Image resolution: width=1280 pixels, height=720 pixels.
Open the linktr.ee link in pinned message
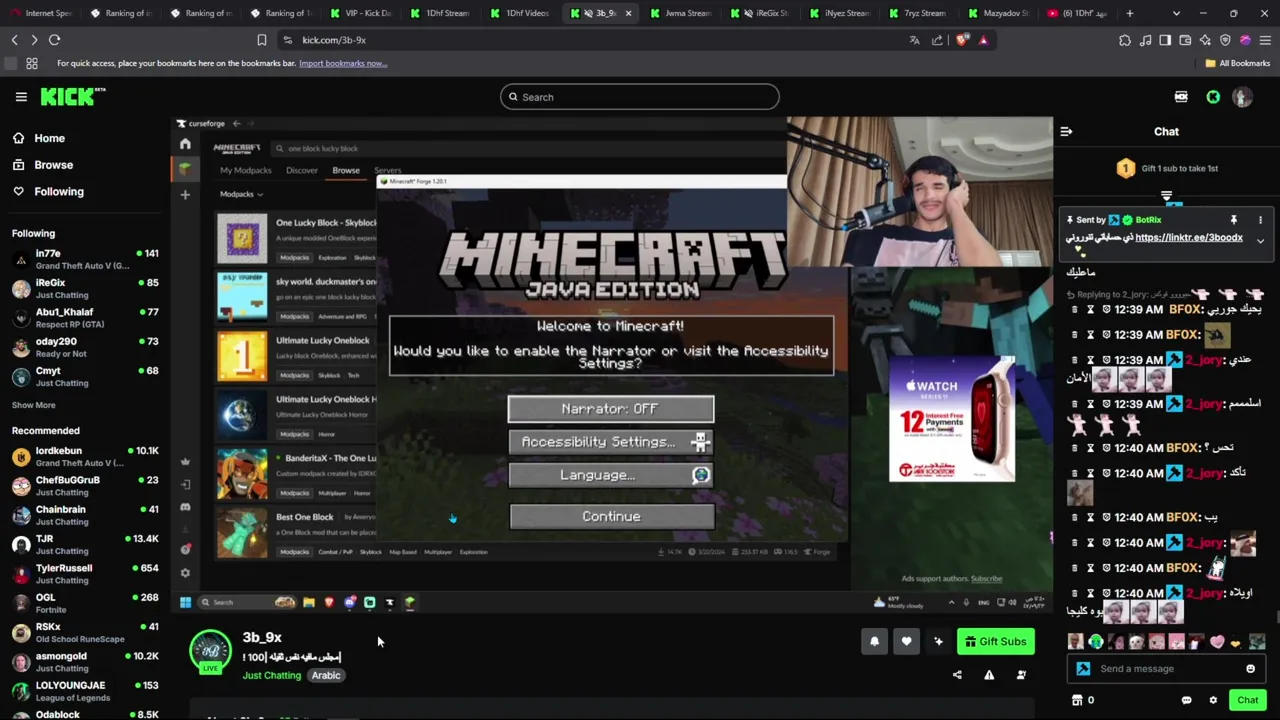tap(1189, 238)
